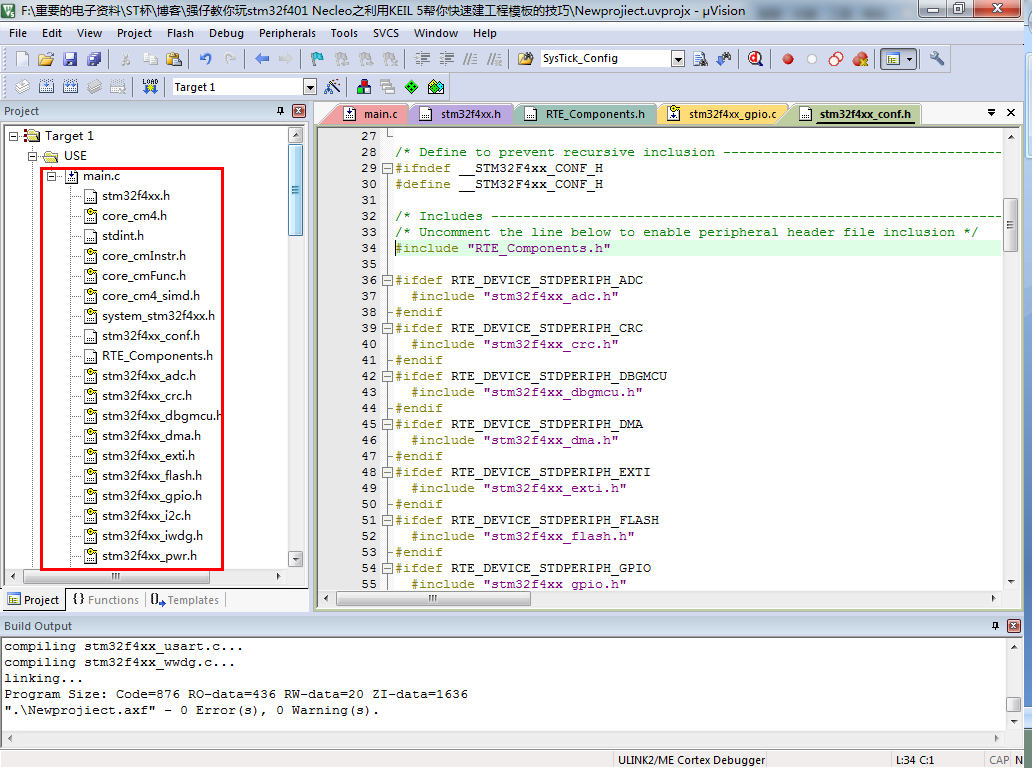The image size is (1032, 768).
Task: Toggle pin on Project panel
Action: pos(280,111)
